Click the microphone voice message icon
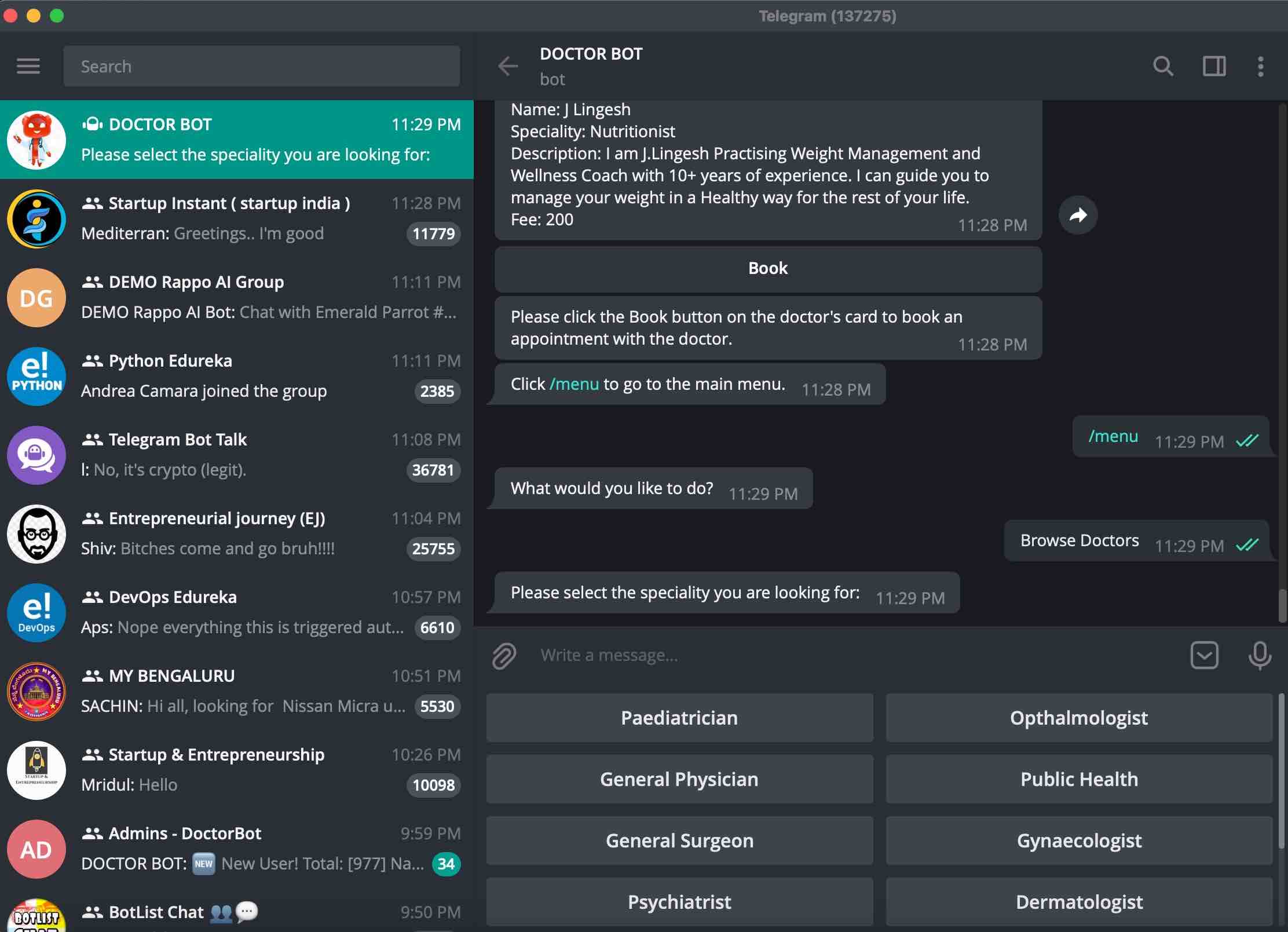Screen dimensions: 1288x932 pos(1260,656)
